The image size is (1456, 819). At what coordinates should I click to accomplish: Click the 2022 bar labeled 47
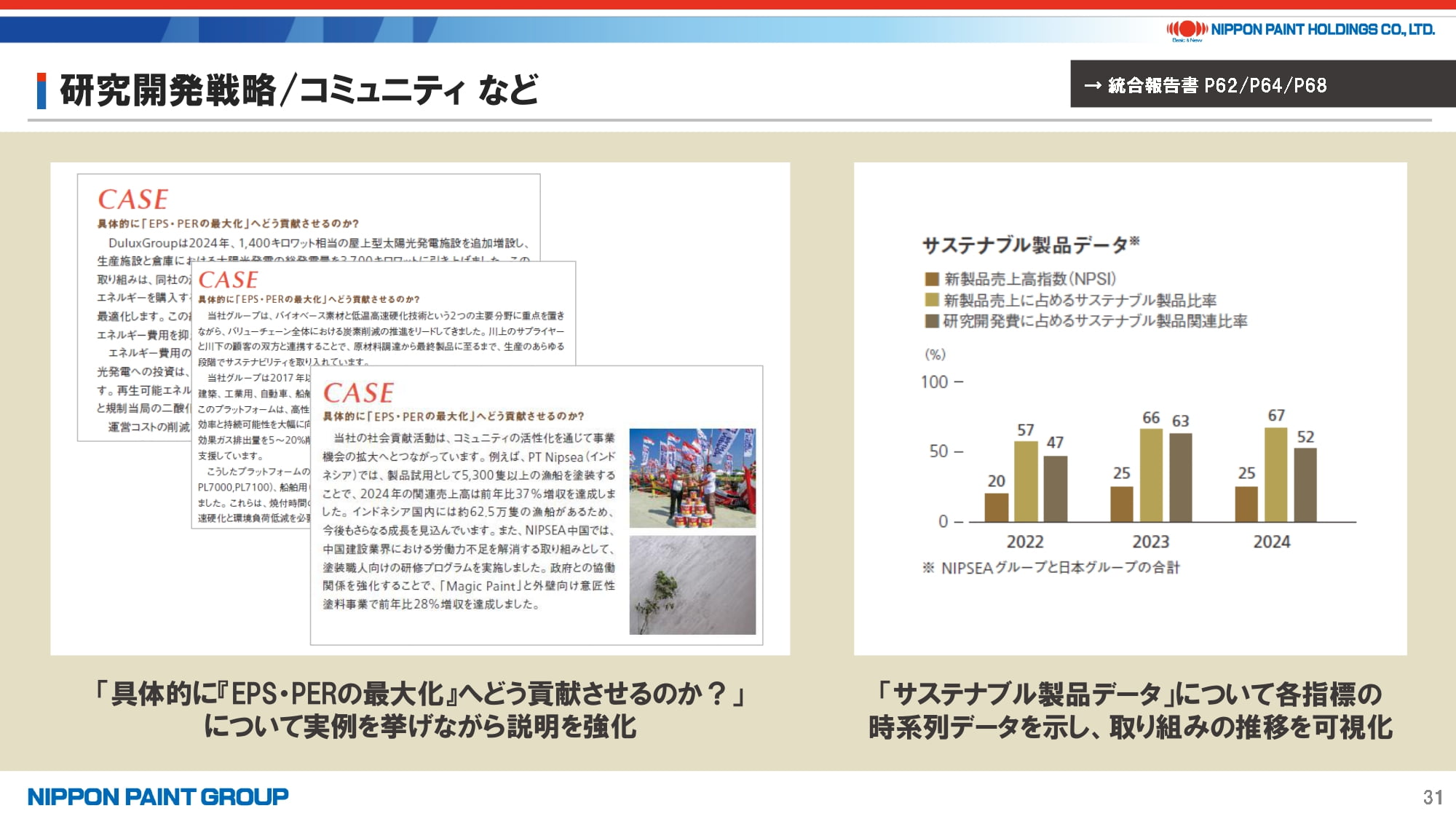(1056, 488)
